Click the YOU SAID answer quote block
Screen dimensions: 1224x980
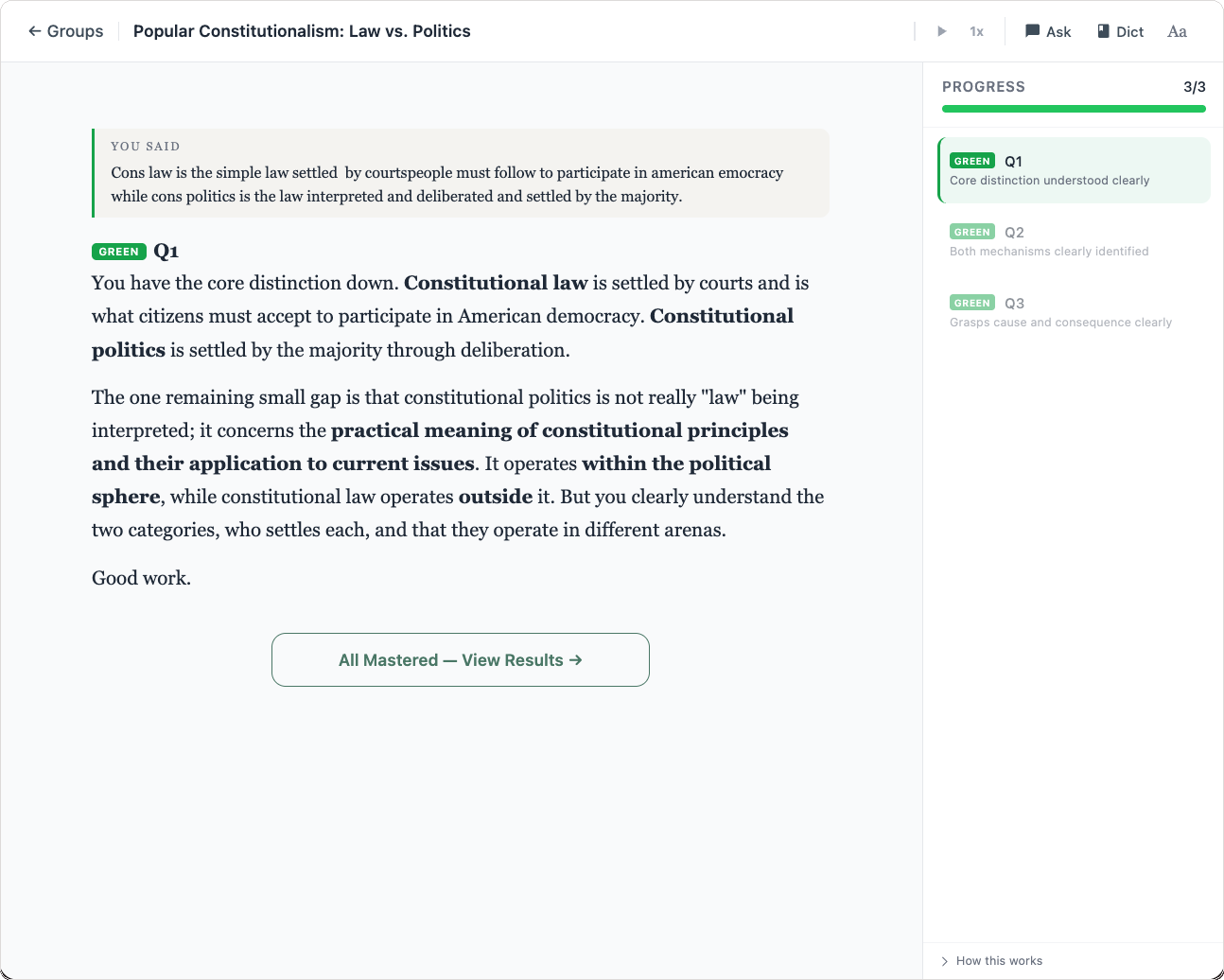[x=461, y=173]
